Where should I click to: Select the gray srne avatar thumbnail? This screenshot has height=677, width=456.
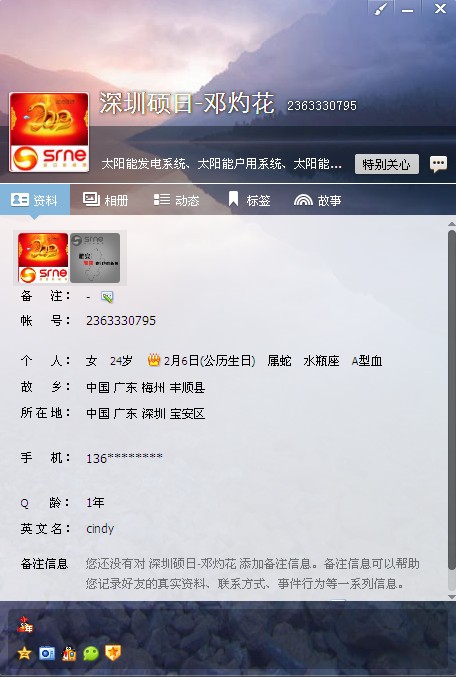(95, 258)
